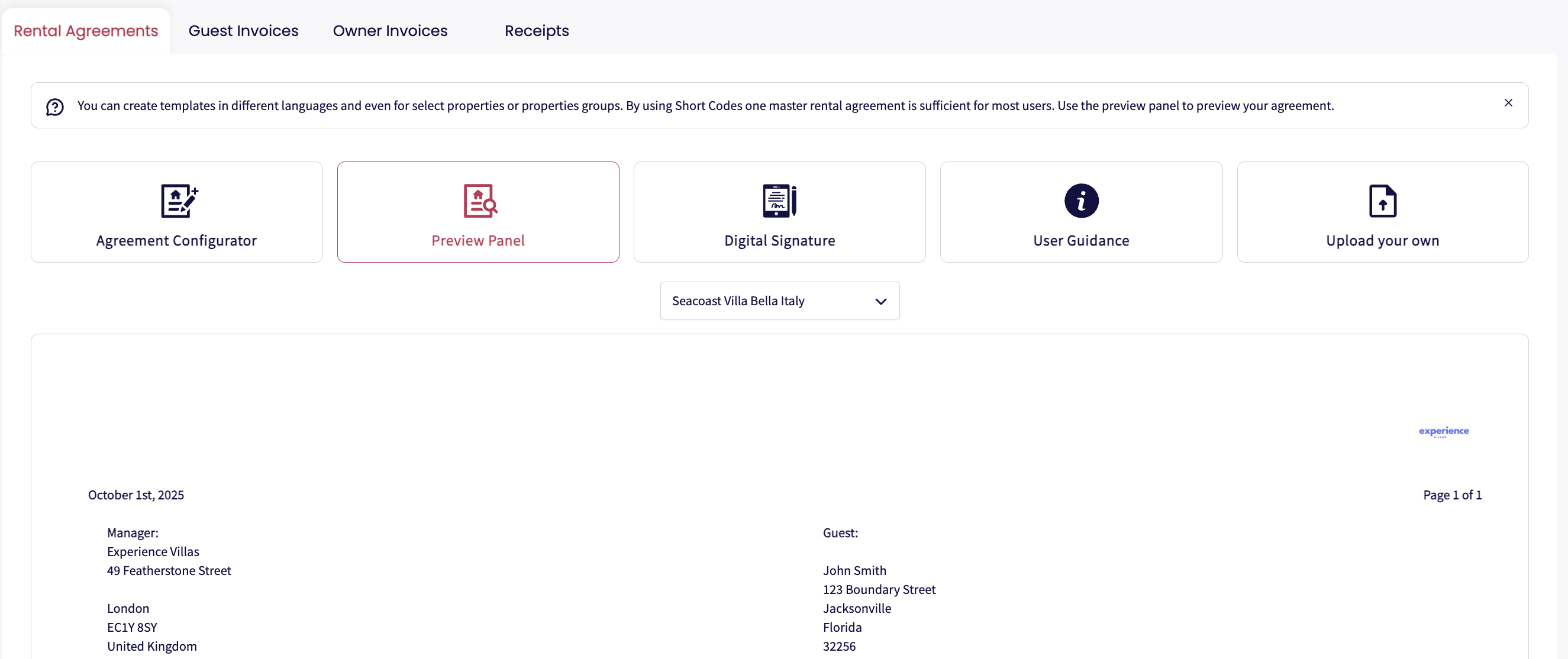
Task: Click the Experience Villas logo in preview
Action: 1443,431
